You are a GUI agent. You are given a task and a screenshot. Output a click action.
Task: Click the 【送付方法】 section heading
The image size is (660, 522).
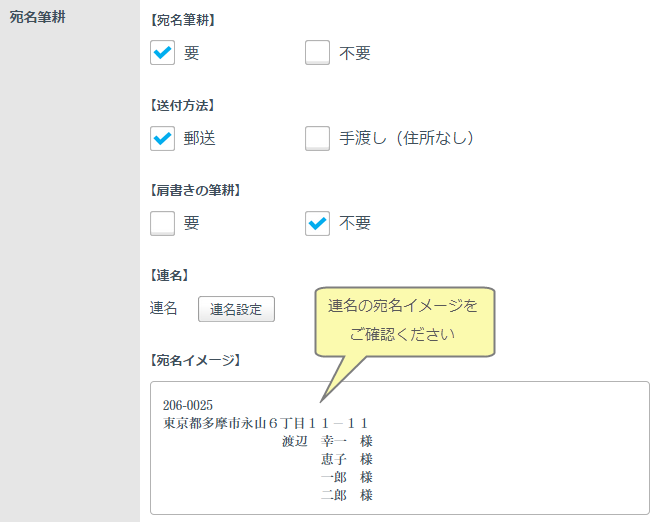[x=184, y=104]
